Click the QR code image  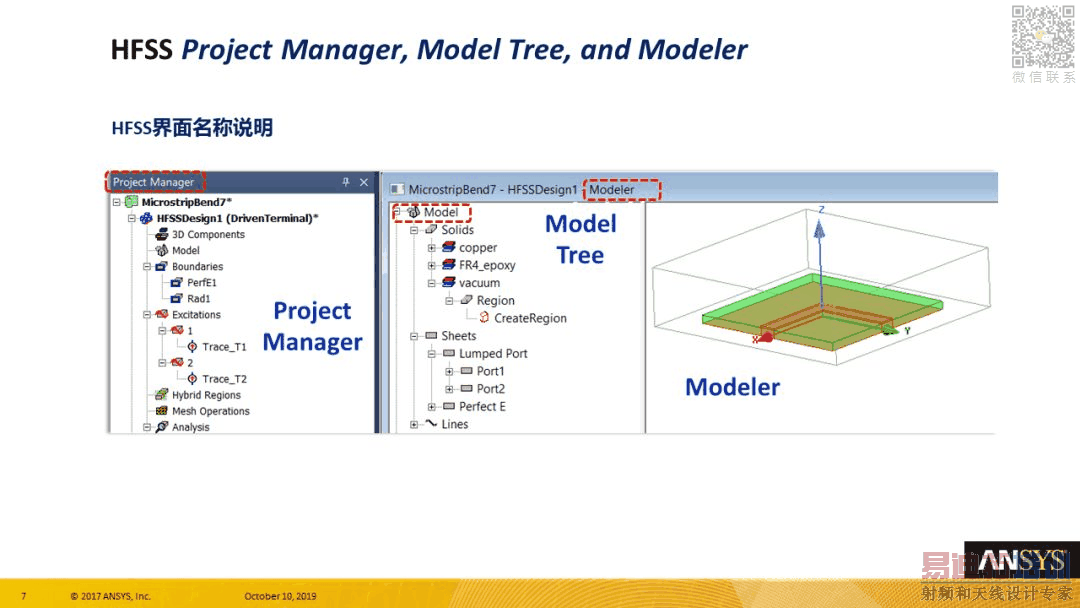pos(1043,36)
